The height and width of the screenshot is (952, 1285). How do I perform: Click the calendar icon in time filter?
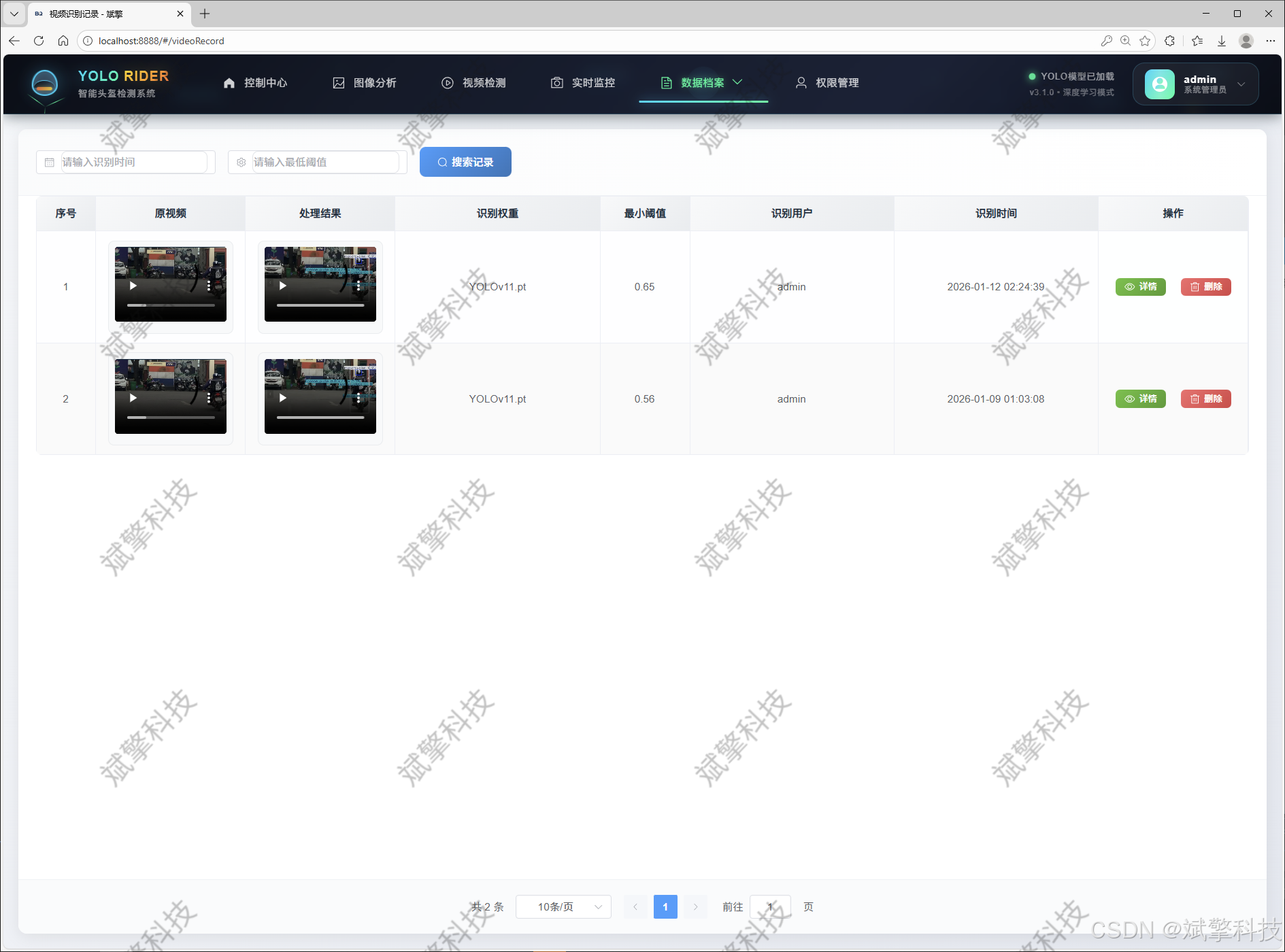[x=50, y=162]
